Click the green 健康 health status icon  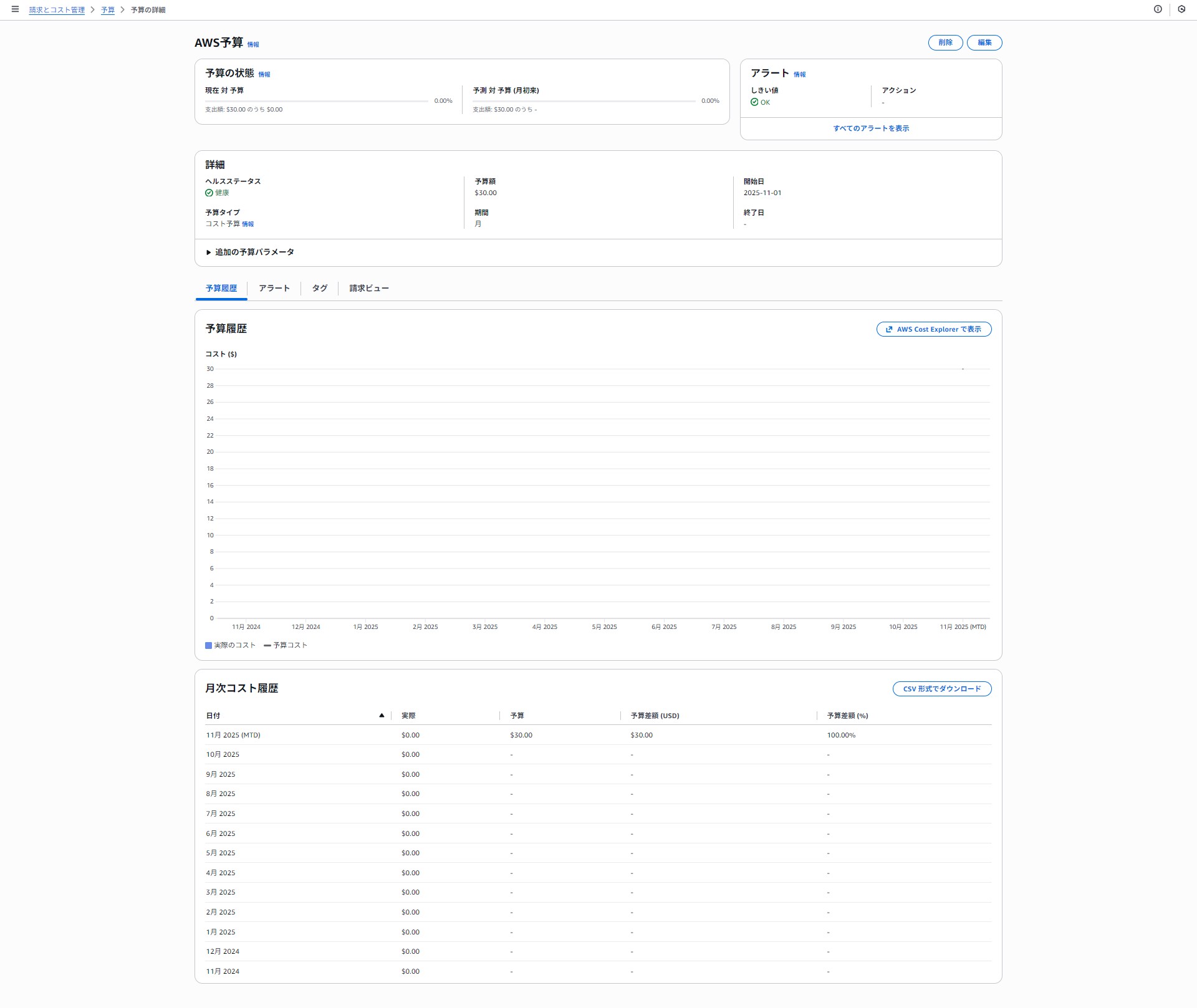[x=209, y=193]
